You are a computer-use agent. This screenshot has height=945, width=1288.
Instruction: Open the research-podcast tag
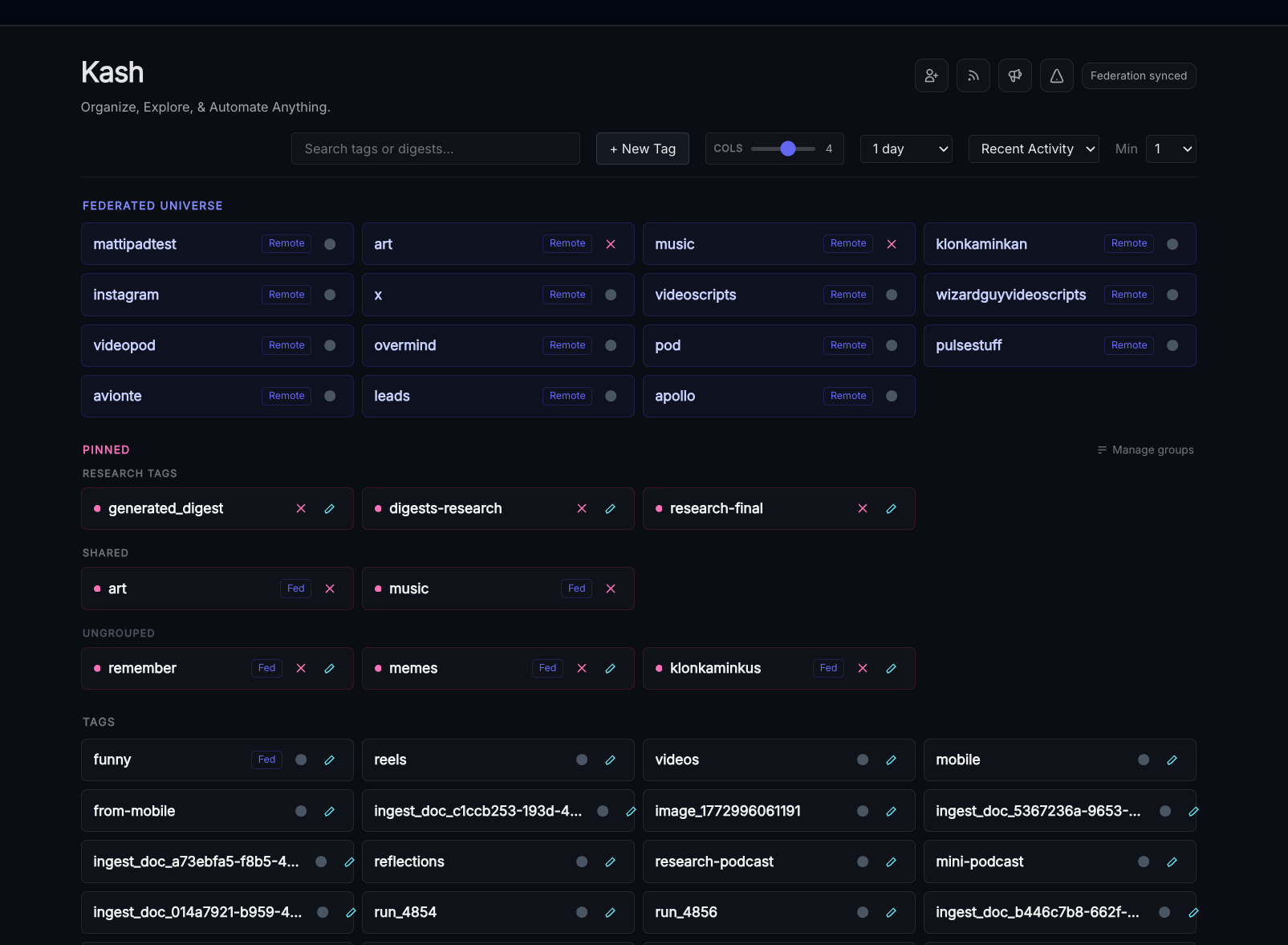714,861
